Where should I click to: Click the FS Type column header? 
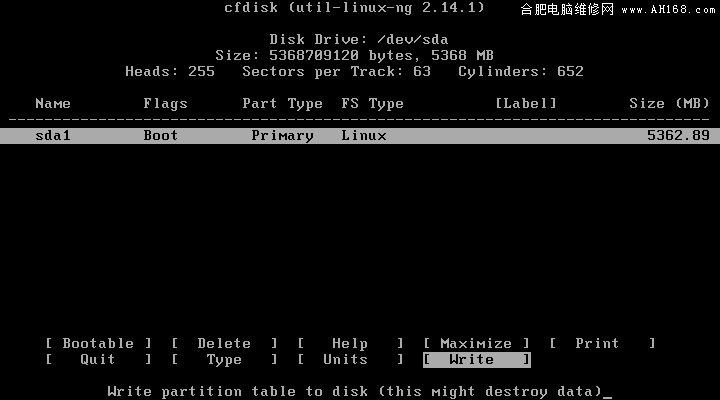(x=372, y=104)
